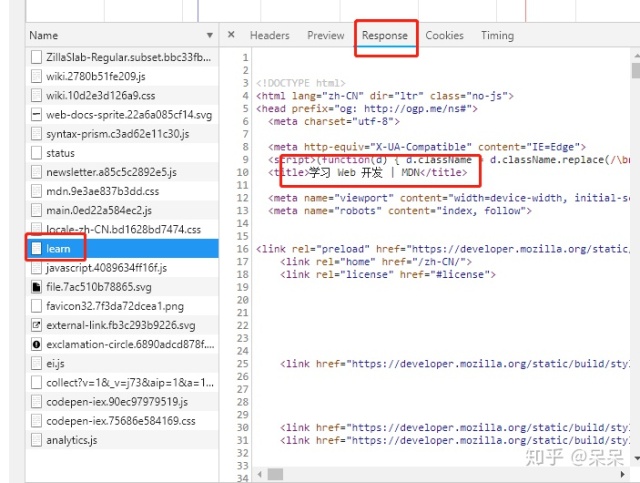Select locale-zh-CN.bd1628bd7474.css request

pyautogui.click(x=123, y=229)
